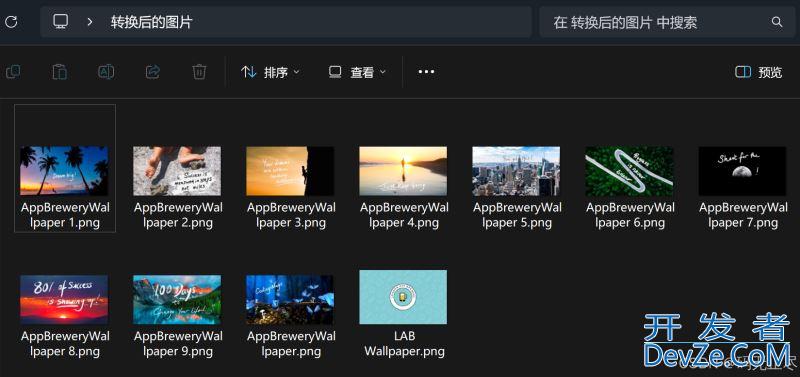800x377 pixels.
Task: Select the AppBreweryWallpaper 6.png winding road thumbnail
Action: click(x=629, y=171)
